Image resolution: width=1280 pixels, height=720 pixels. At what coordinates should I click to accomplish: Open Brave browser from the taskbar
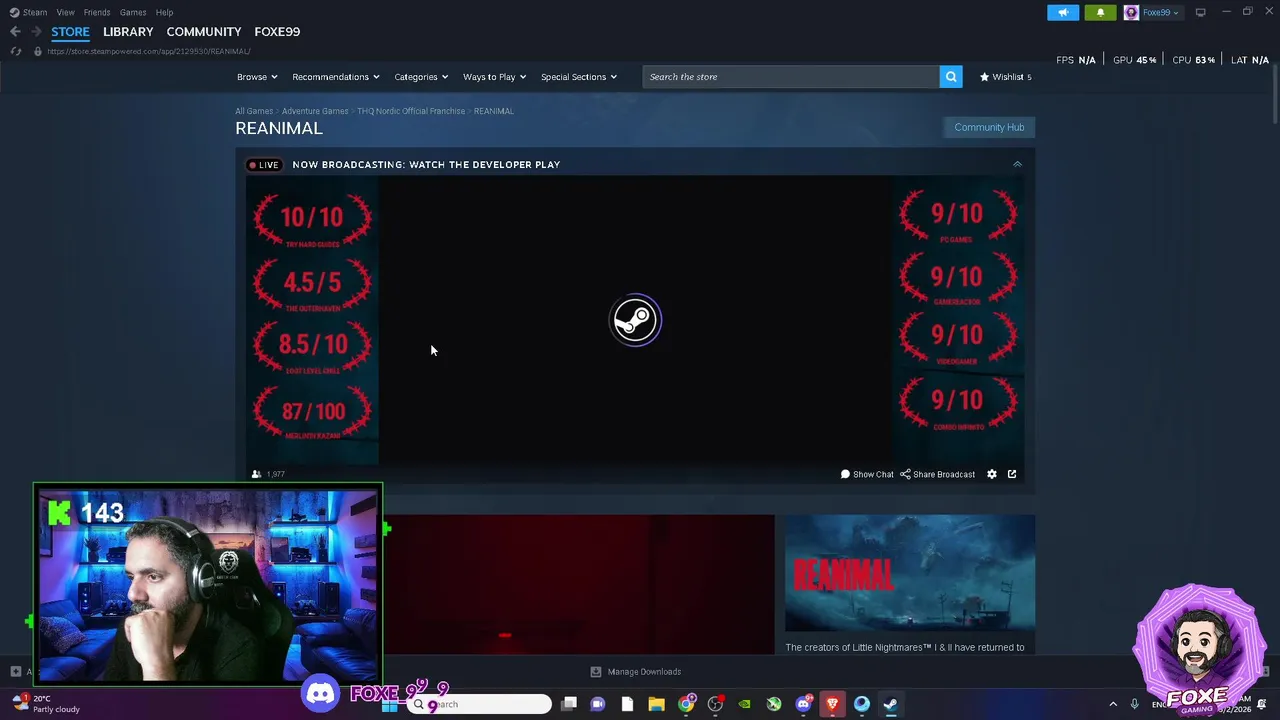click(832, 704)
